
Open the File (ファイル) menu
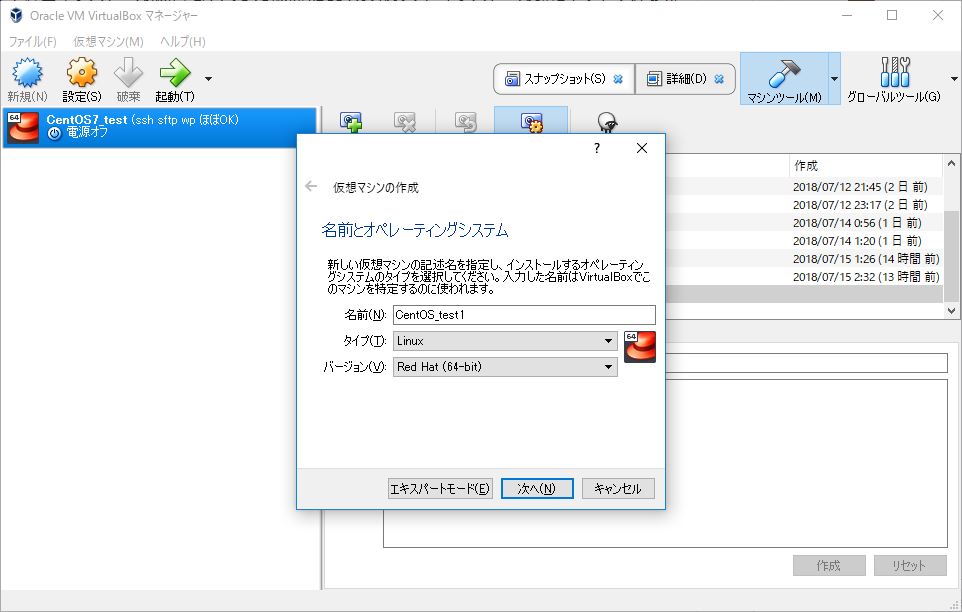pyautogui.click(x=33, y=41)
